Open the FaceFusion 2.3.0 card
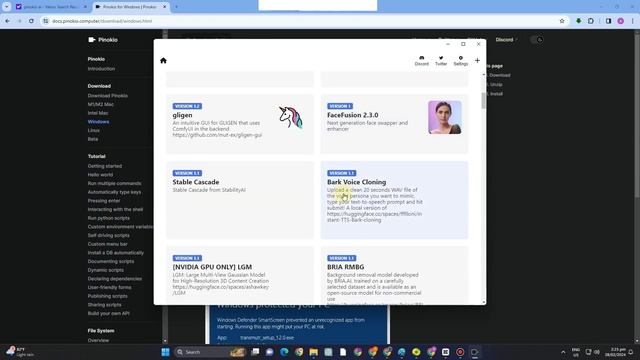The image size is (640, 360). pos(394,124)
